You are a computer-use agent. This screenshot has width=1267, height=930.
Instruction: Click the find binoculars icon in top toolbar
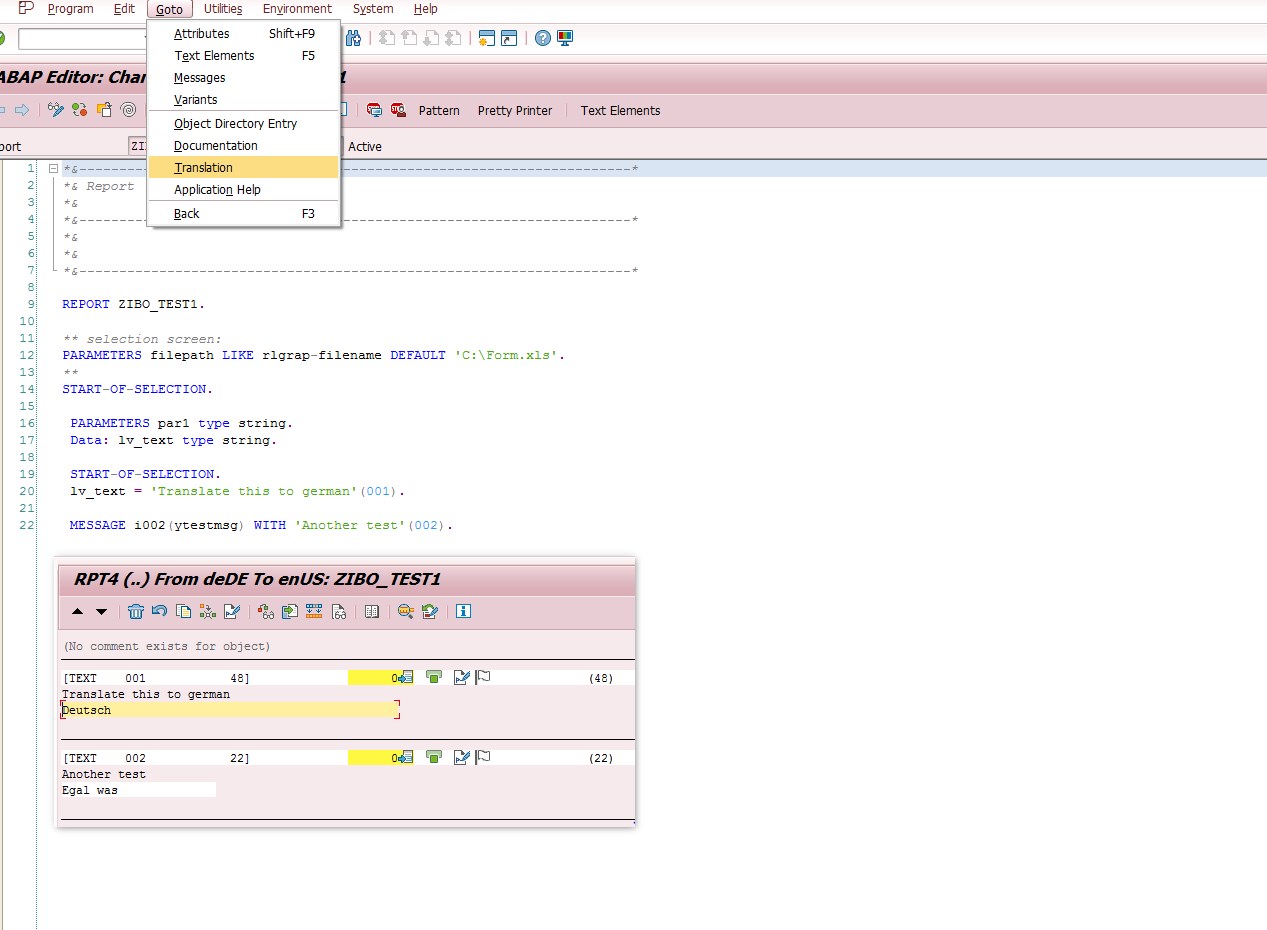pos(353,38)
